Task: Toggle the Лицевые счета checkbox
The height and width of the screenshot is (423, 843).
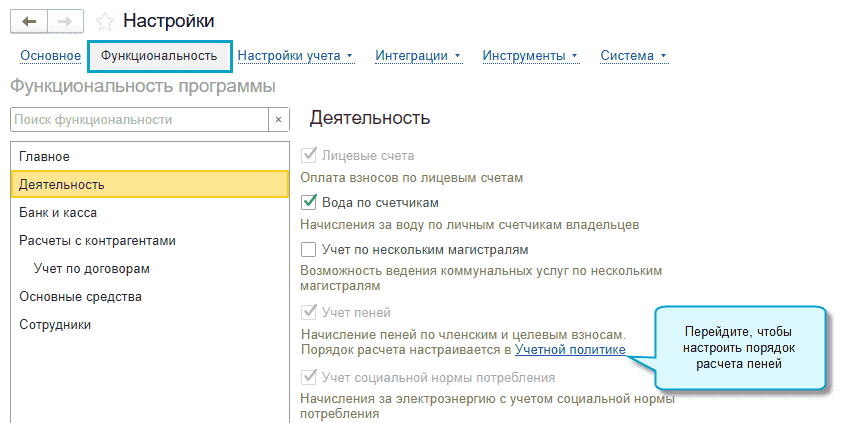Action: [x=309, y=156]
